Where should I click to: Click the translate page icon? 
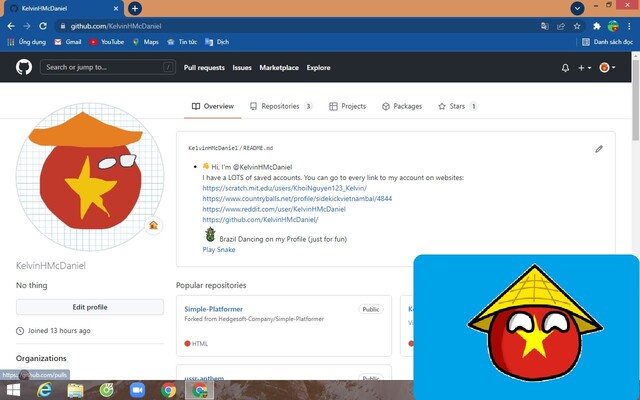pyautogui.click(x=544, y=26)
